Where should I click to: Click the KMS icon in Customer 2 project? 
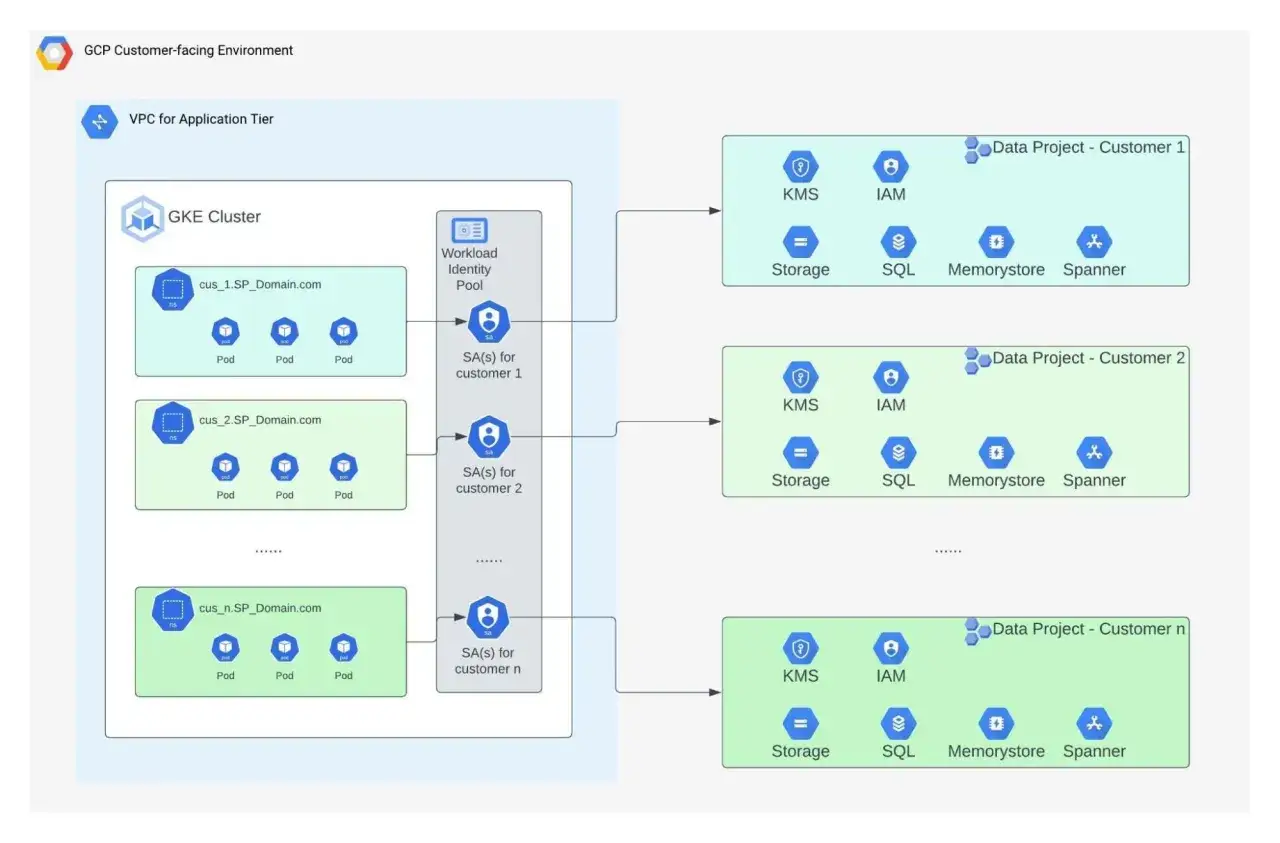800,377
